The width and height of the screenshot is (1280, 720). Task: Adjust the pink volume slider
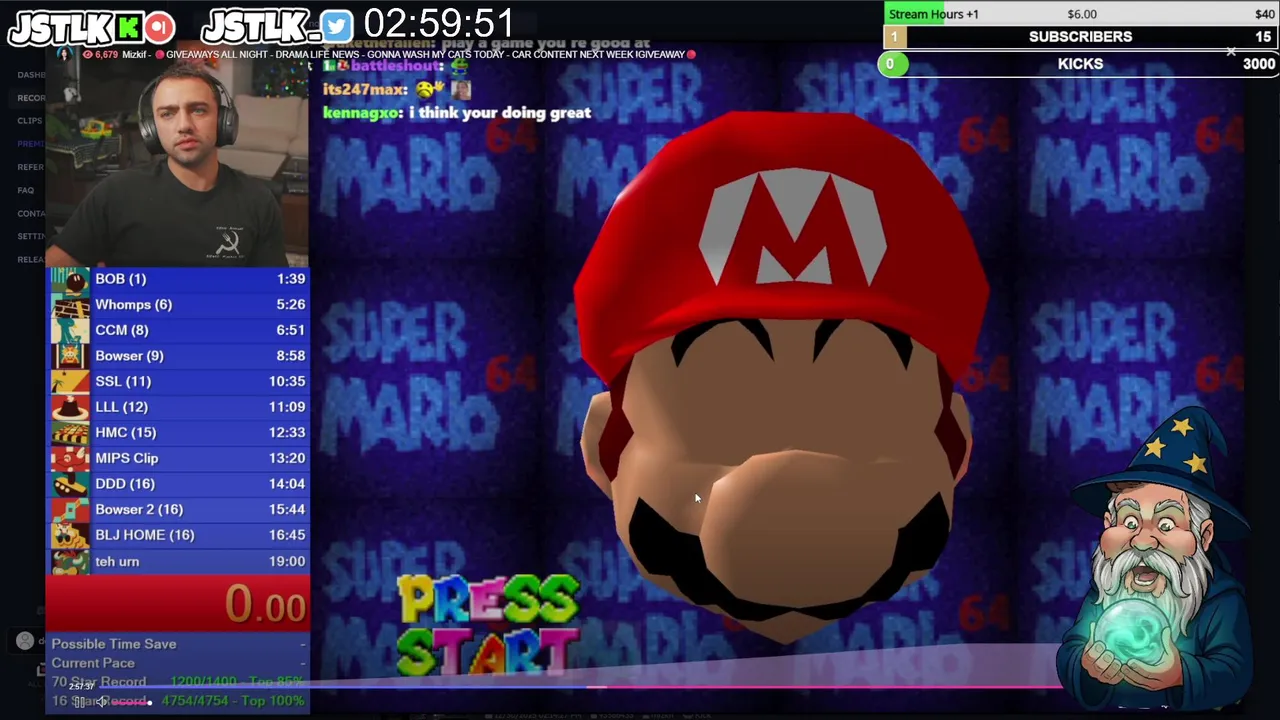pyautogui.click(x=130, y=702)
